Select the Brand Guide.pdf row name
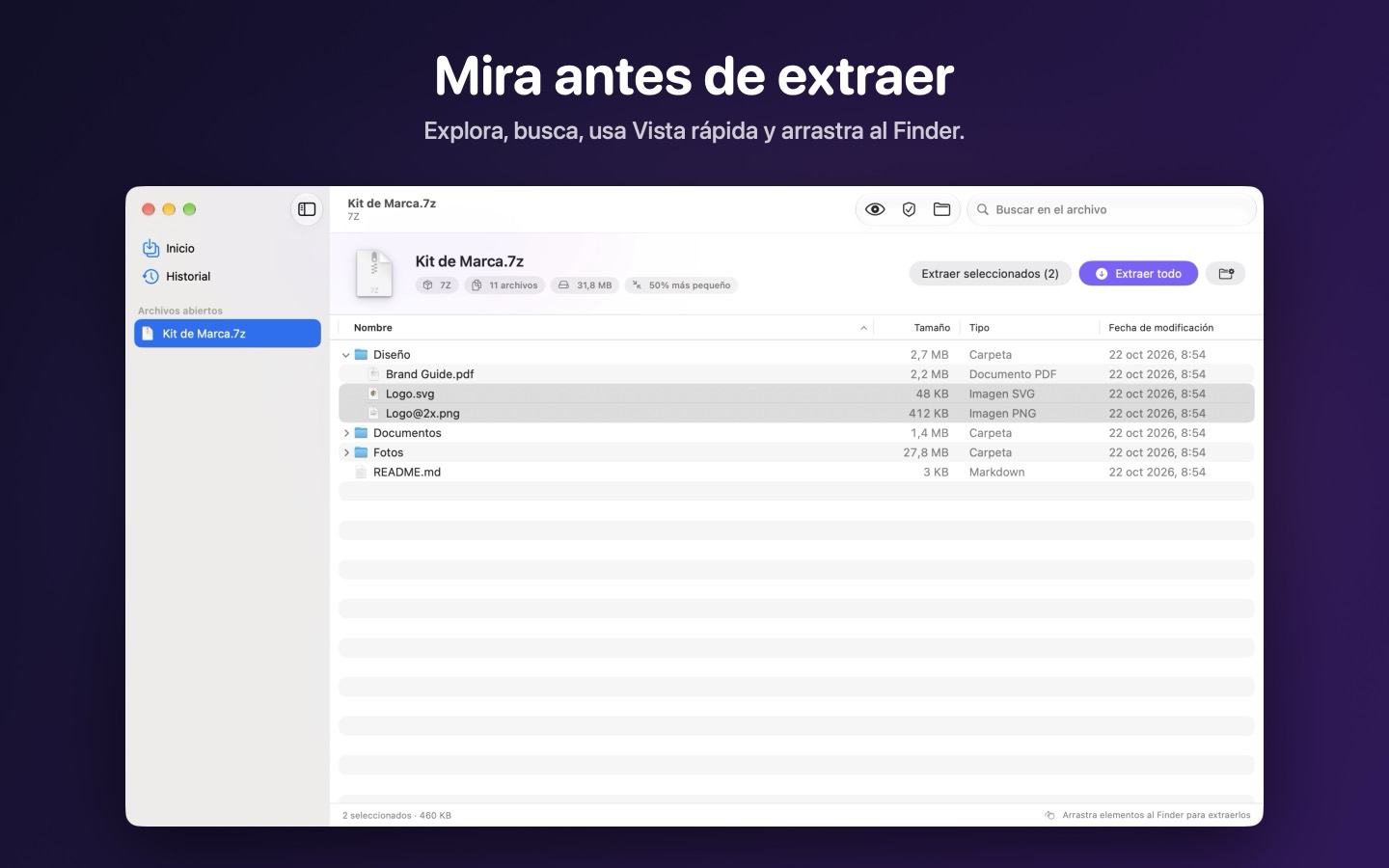 point(429,374)
